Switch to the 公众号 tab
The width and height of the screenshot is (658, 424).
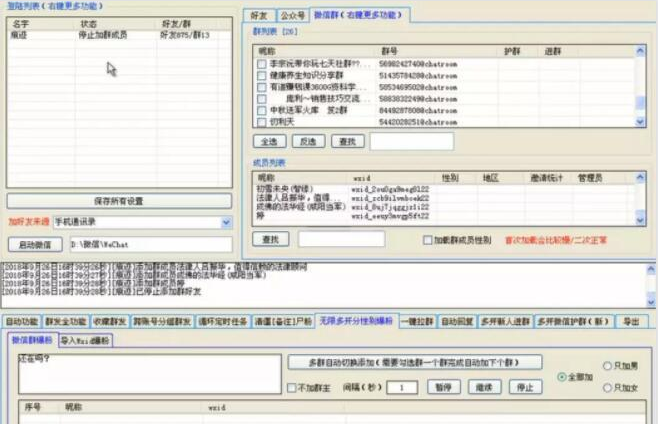click(x=291, y=15)
